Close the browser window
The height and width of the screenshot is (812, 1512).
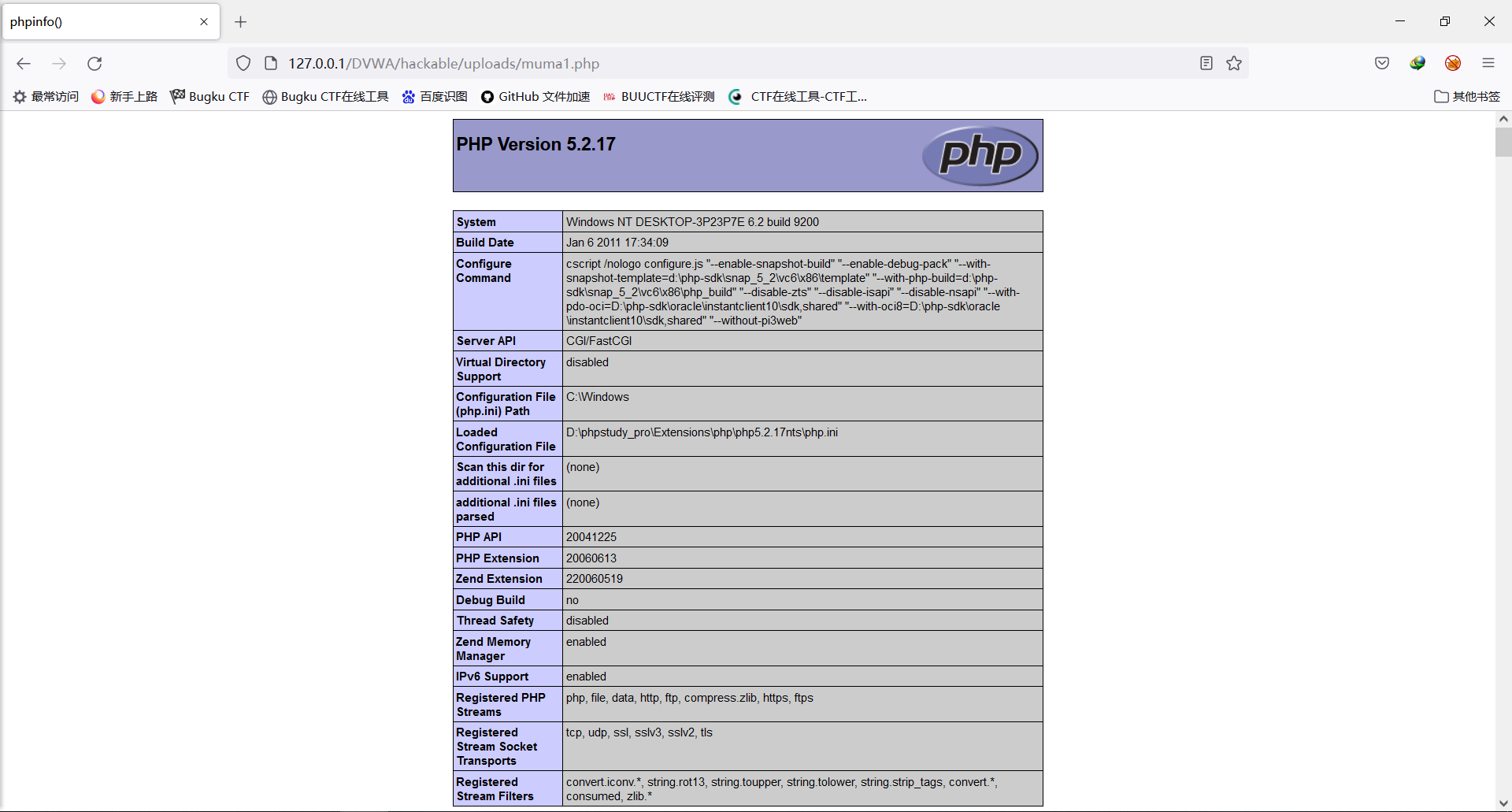tap(1489, 21)
